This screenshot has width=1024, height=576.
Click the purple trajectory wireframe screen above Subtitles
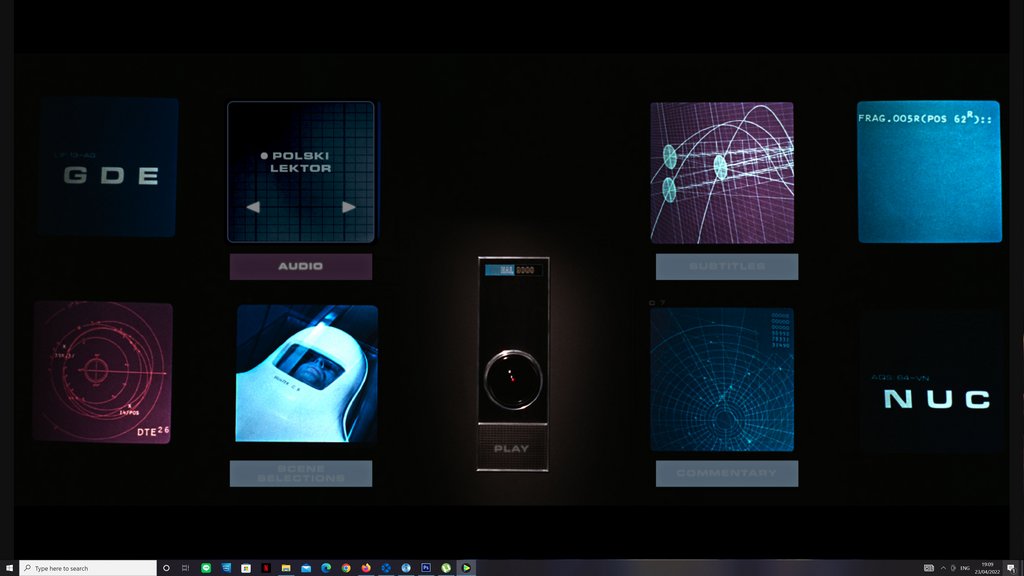pos(722,172)
